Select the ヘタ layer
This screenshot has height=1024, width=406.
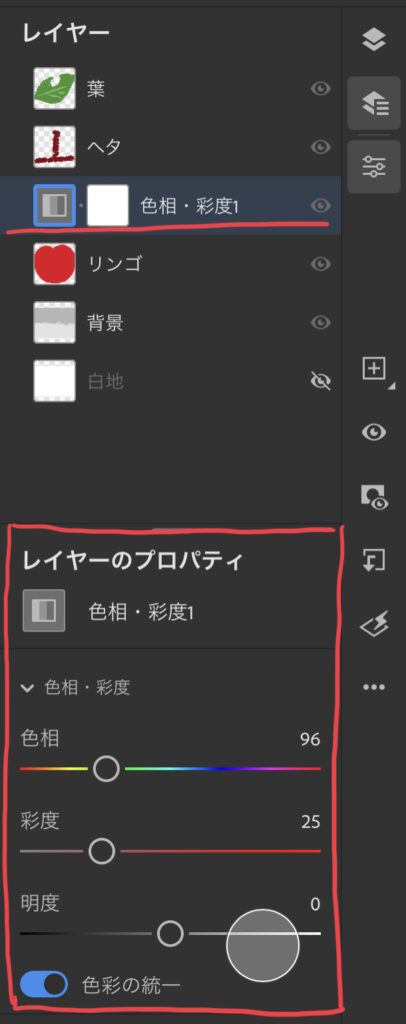tap(170, 147)
